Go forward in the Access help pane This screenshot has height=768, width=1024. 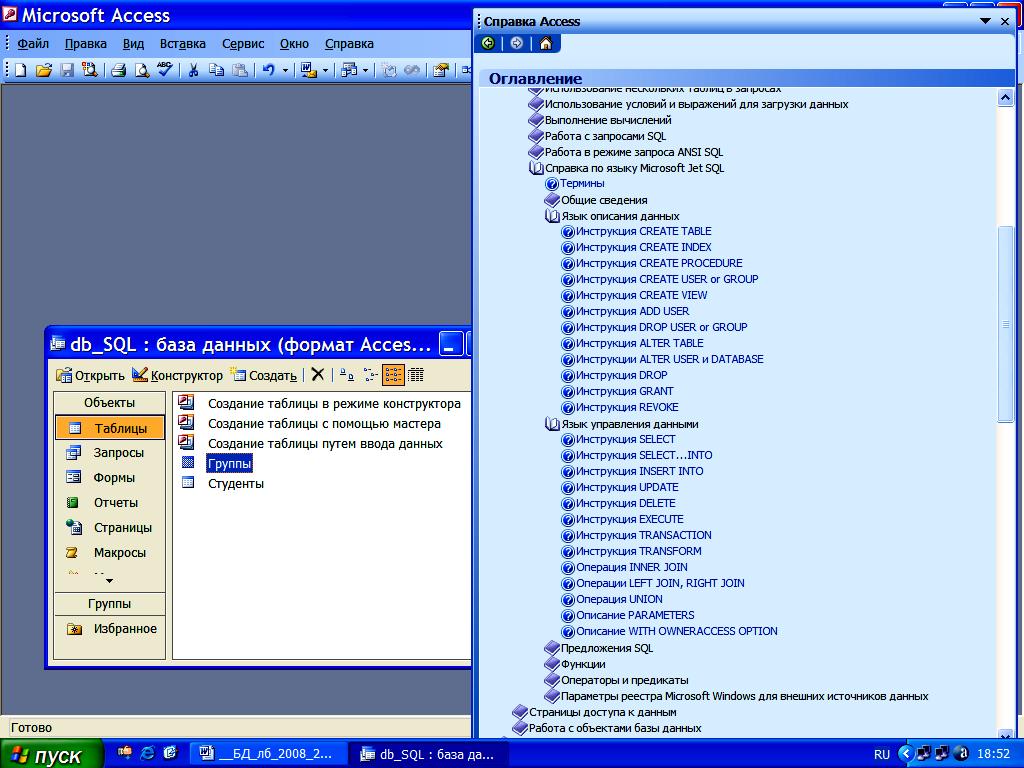[517, 43]
